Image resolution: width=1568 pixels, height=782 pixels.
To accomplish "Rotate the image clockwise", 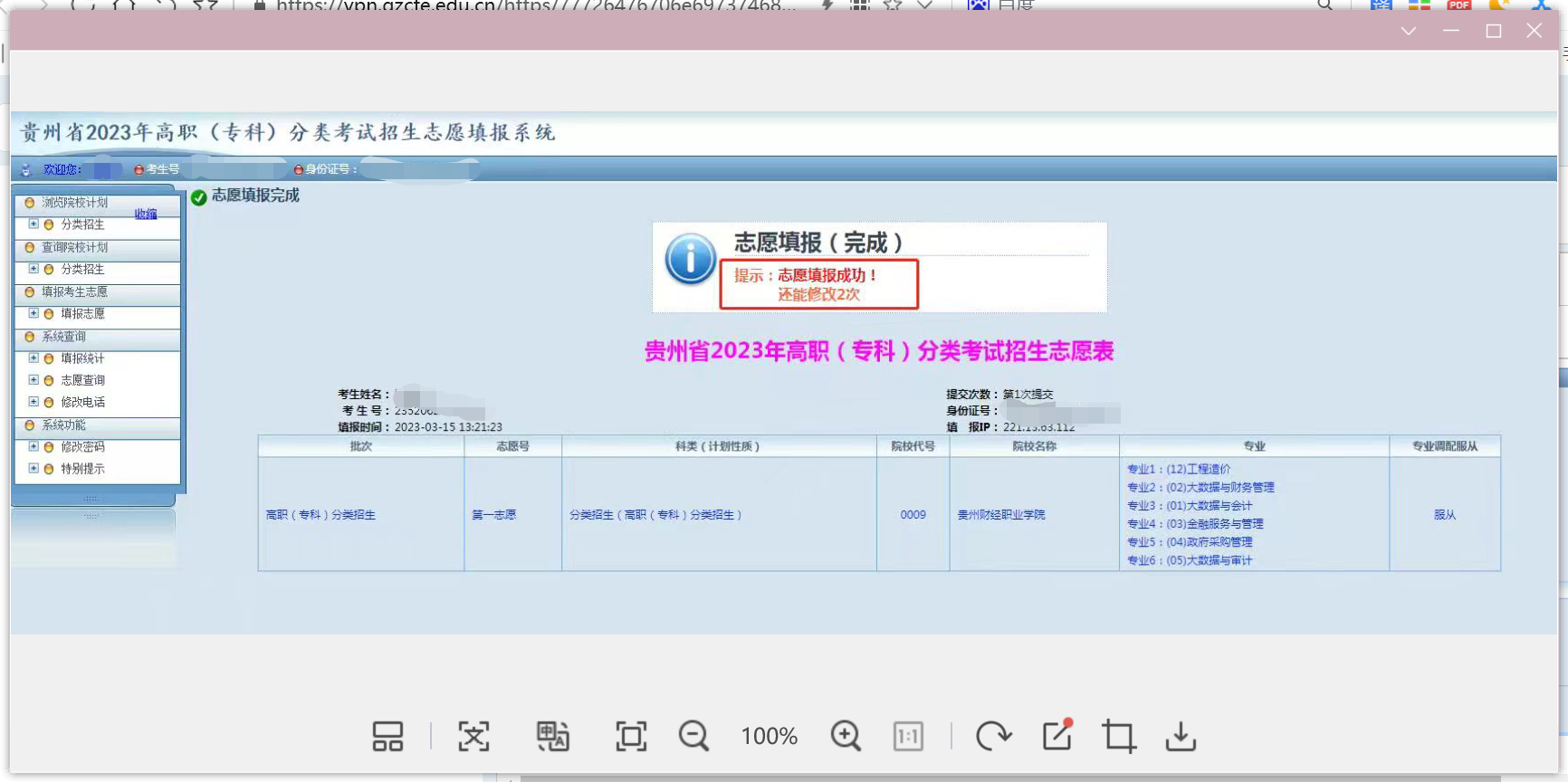I will tap(993, 736).
